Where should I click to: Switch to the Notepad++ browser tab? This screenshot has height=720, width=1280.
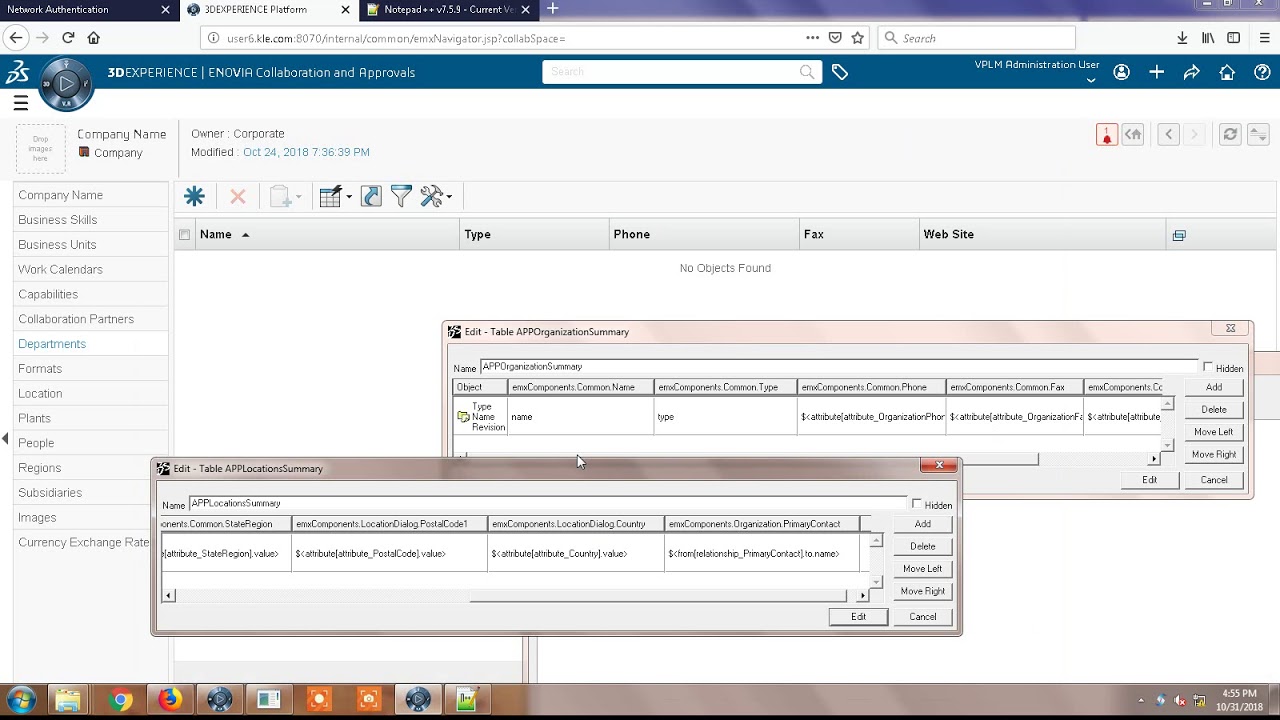[448, 10]
